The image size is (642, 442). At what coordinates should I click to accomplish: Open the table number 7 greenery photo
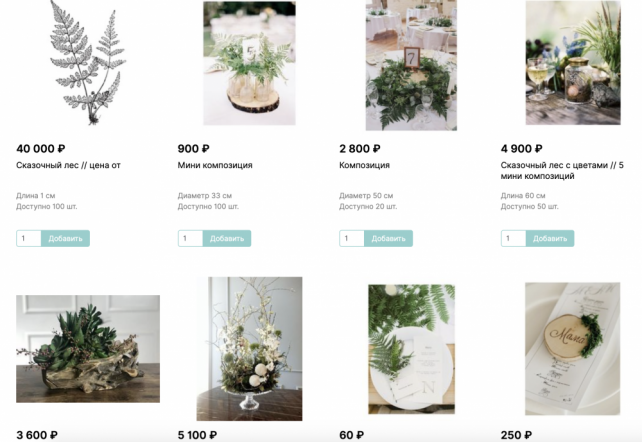pos(411,65)
